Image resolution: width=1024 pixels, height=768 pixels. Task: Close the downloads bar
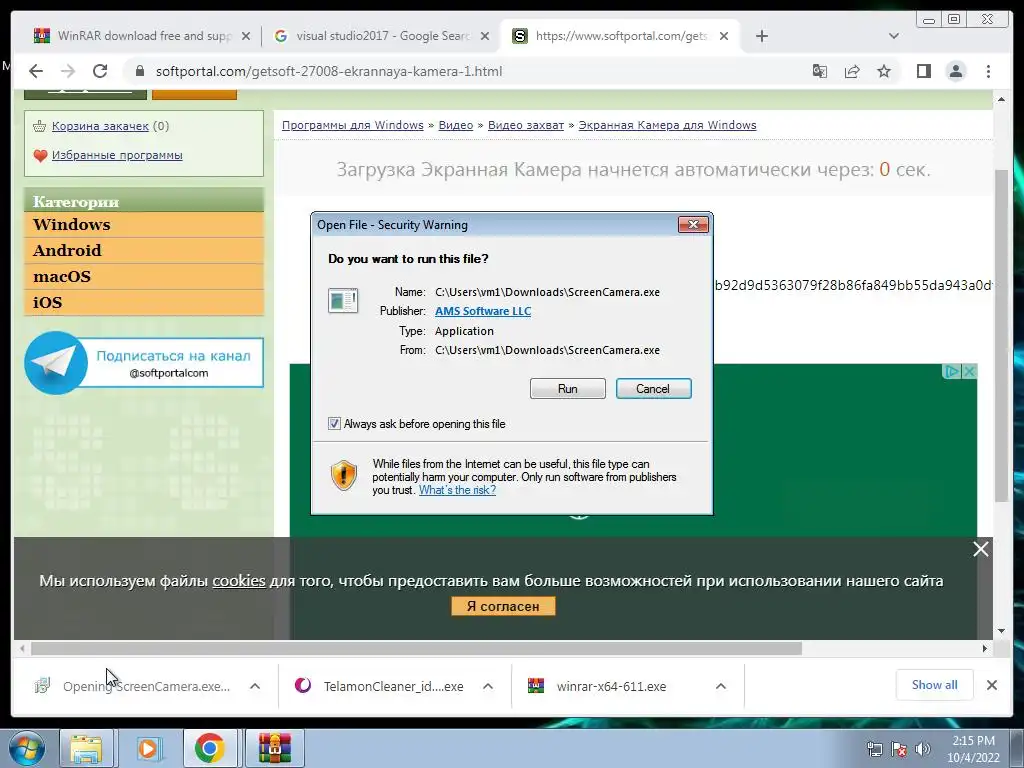coord(991,685)
